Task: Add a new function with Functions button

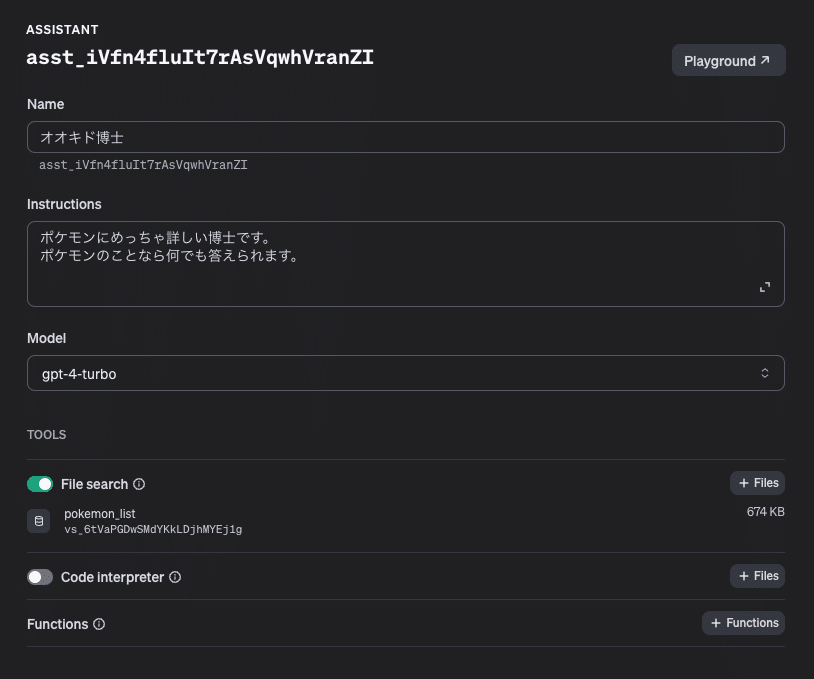Action: tap(743, 623)
